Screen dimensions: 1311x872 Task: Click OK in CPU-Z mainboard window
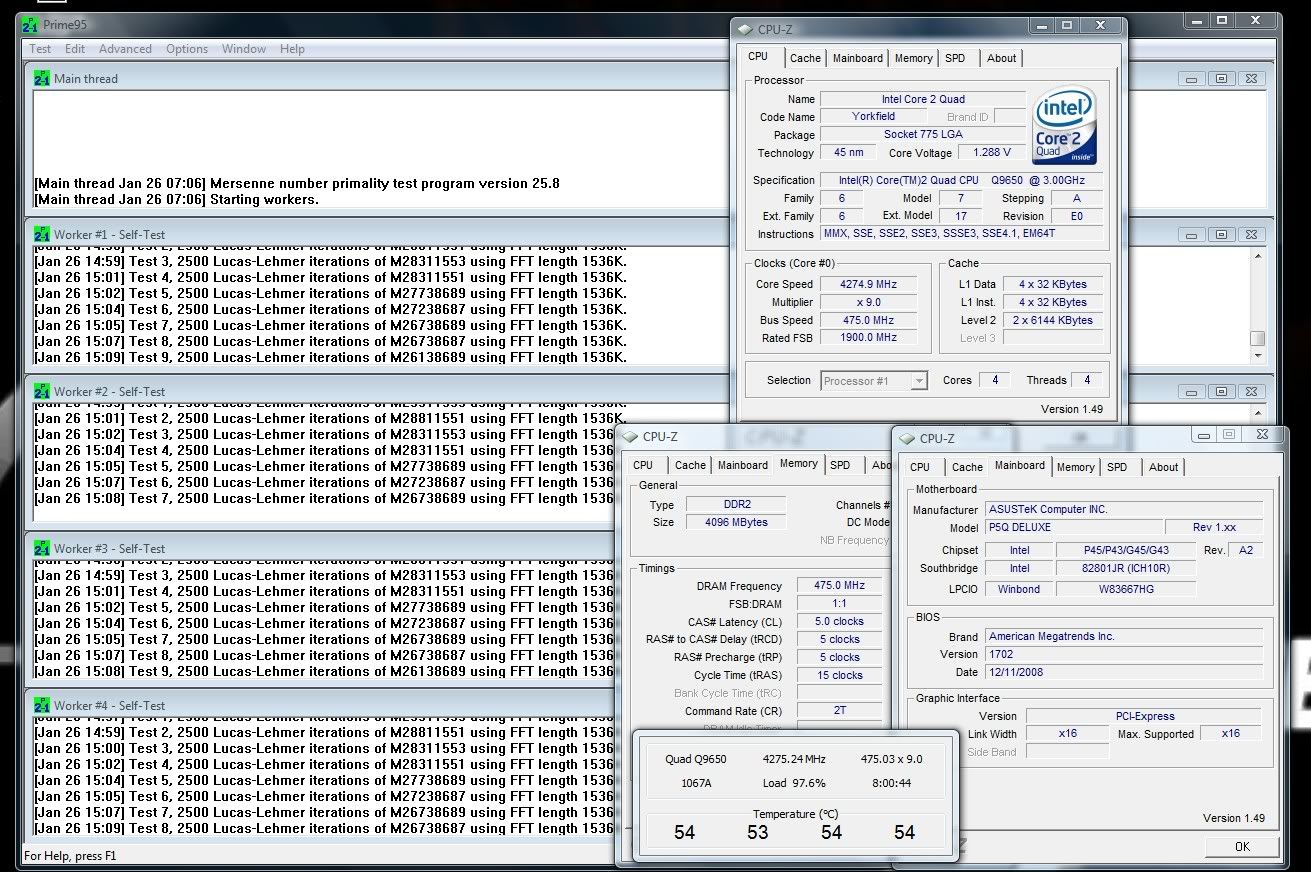click(1242, 846)
